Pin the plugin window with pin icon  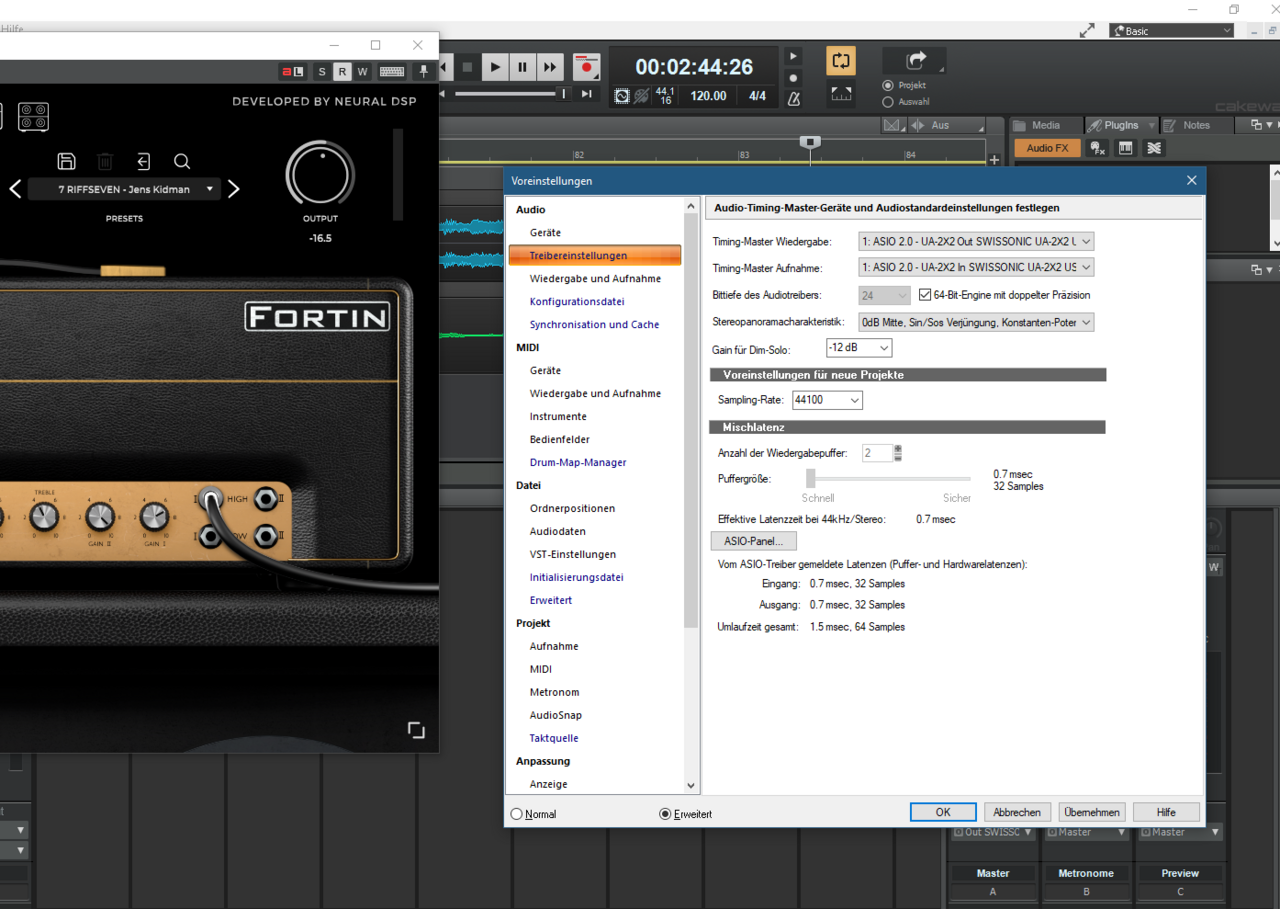click(x=423, y=71)
